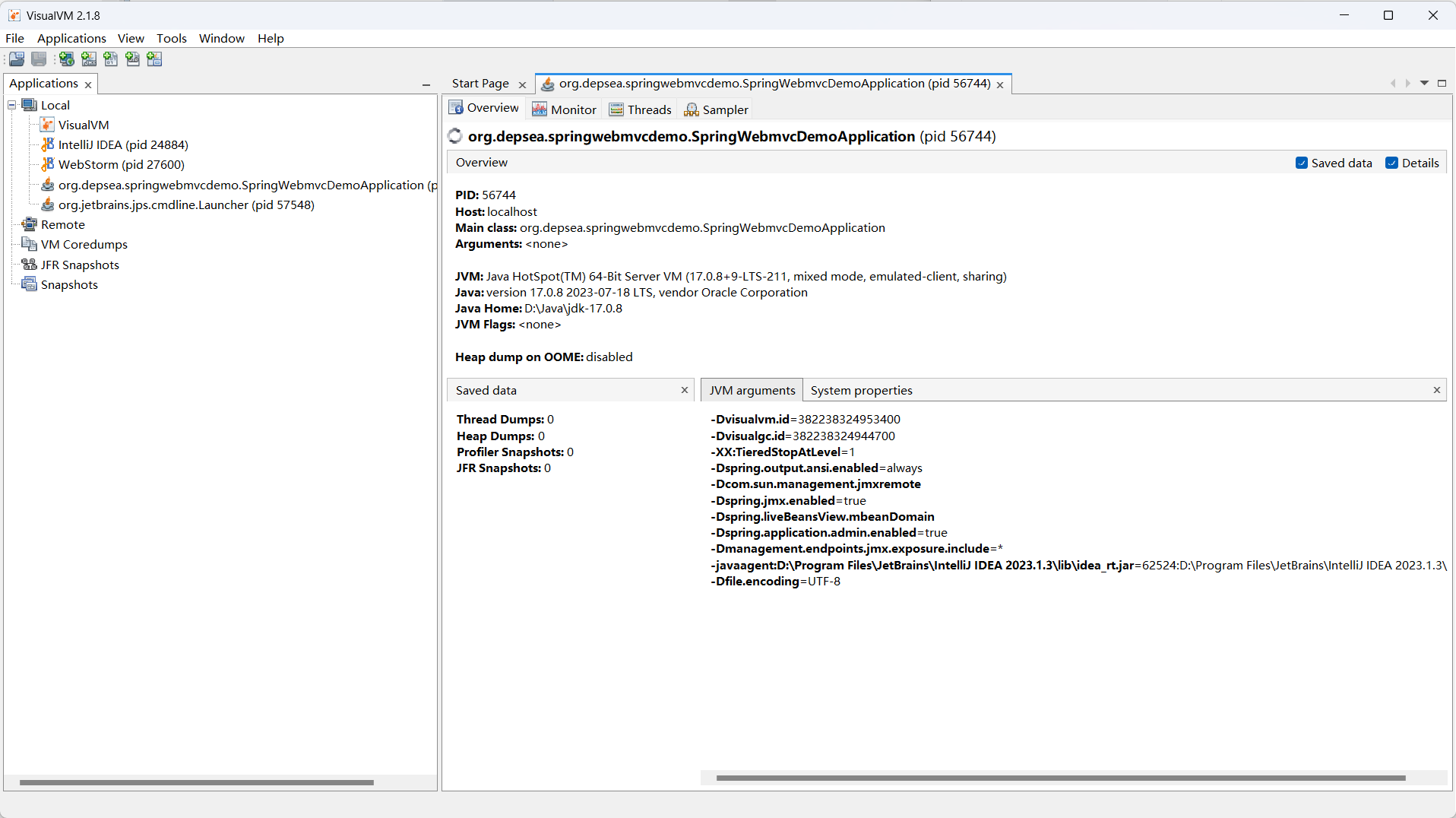1456x818 pixels.
Task: Select the WebStorm process icon in tree
Action: coord(48,164)
